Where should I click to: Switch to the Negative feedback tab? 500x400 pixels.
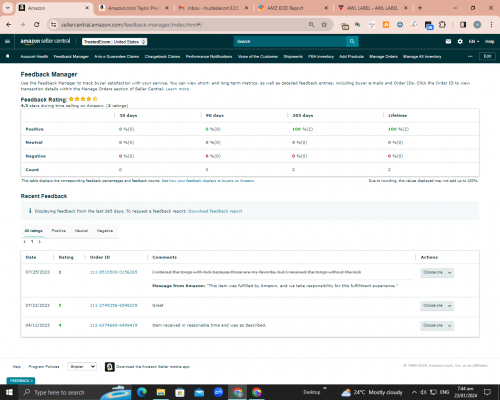[105, 231]
